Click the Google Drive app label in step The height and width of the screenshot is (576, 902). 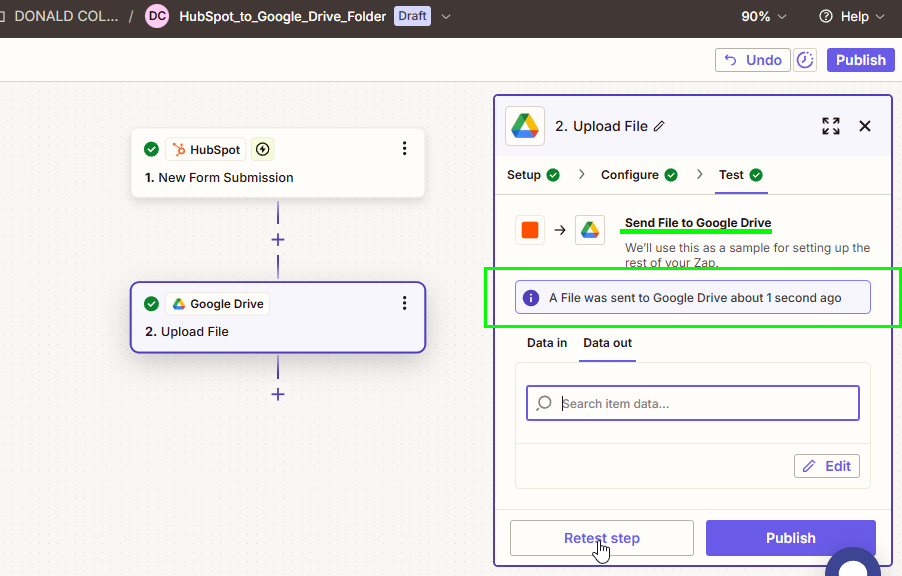217,304
